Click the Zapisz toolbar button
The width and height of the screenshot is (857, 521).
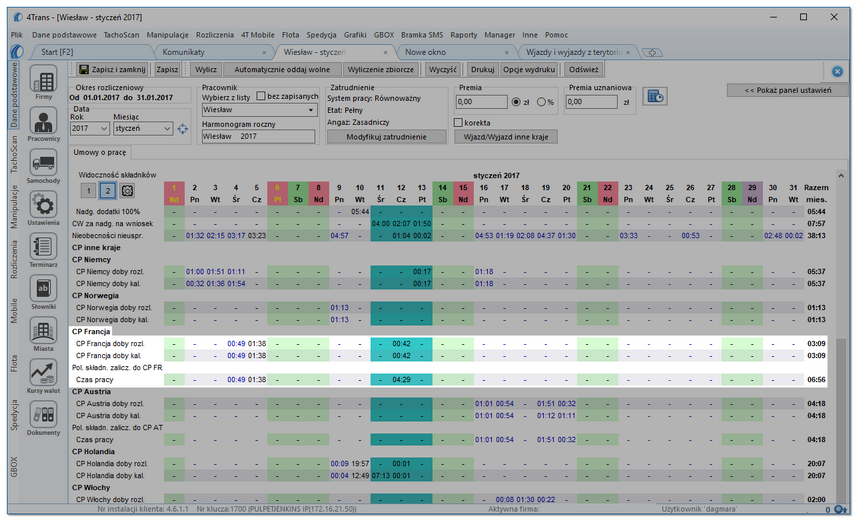(x=167, y=70)
